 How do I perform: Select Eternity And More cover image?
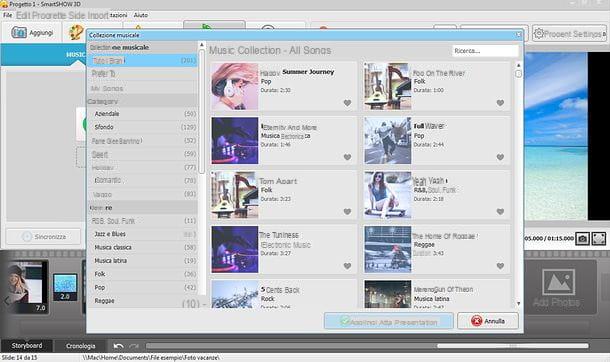tap(235, 140)
